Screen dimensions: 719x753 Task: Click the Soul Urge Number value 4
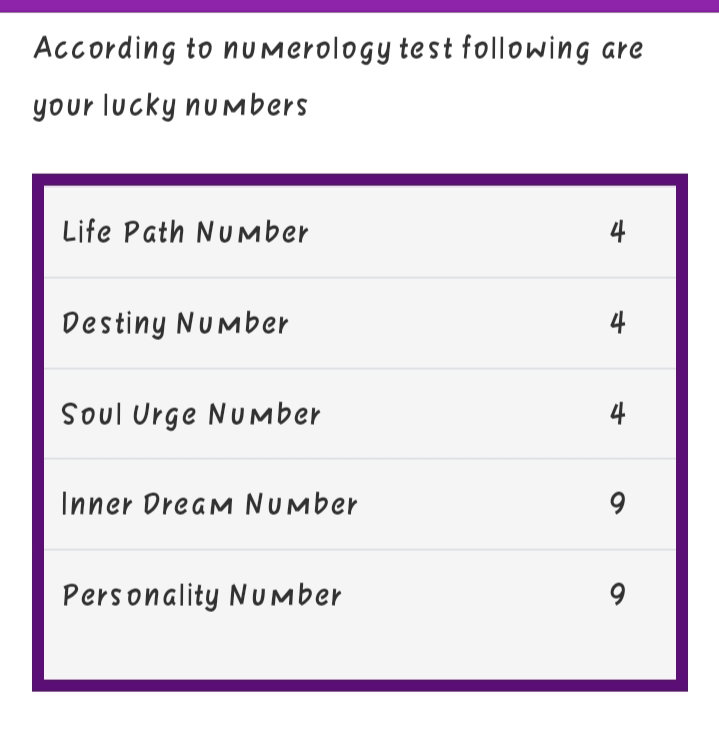click(x=618, y=413)
